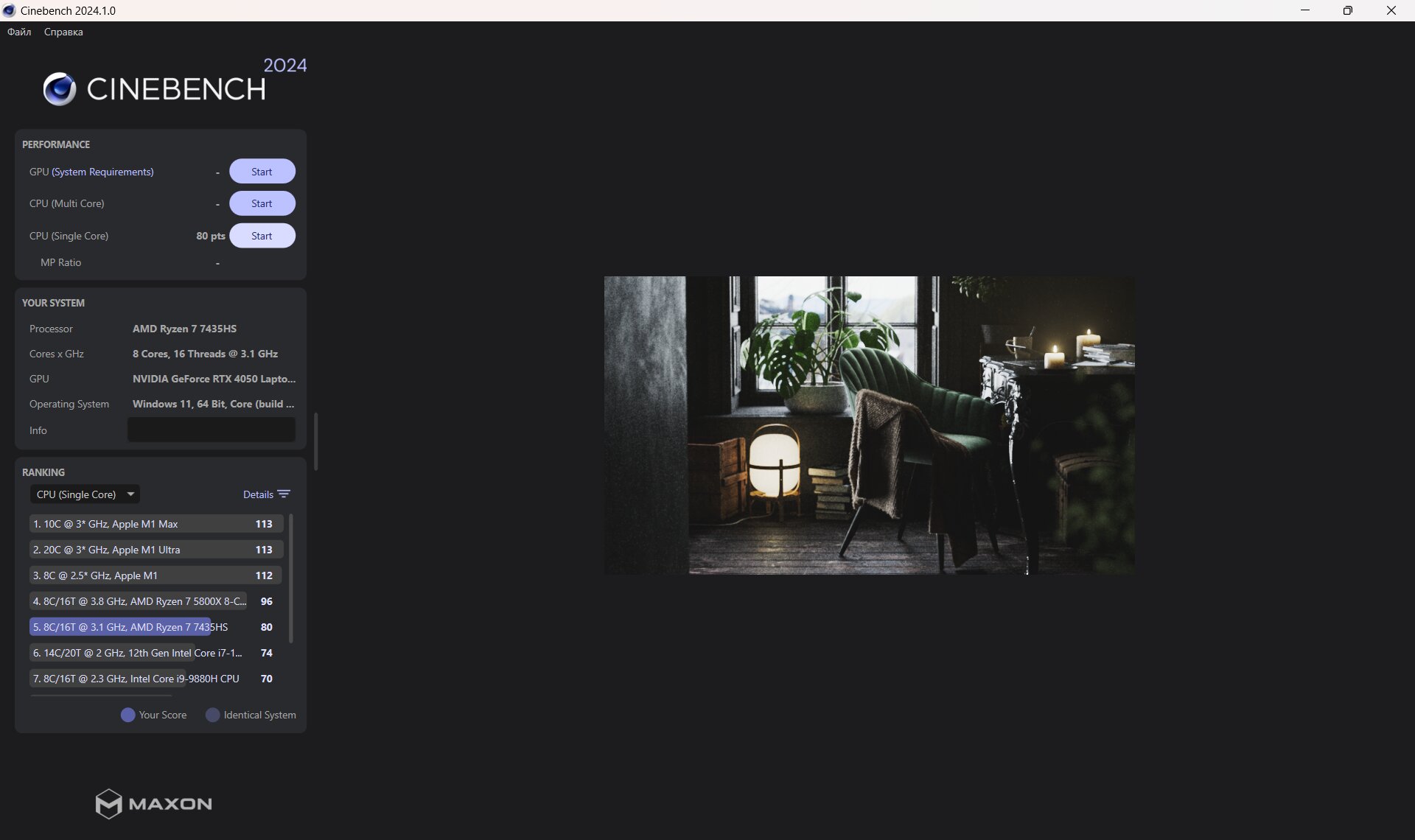This screenshot has width=1415, height=840.
Task: Open the System Requirements link
Action: click(x=102, y=172)
